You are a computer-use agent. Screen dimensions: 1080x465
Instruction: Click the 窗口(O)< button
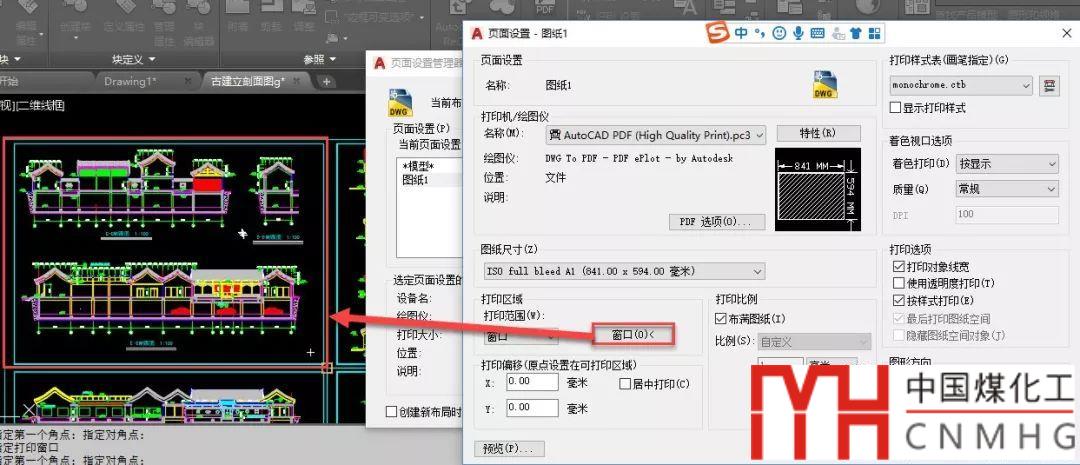coord(633,334)
